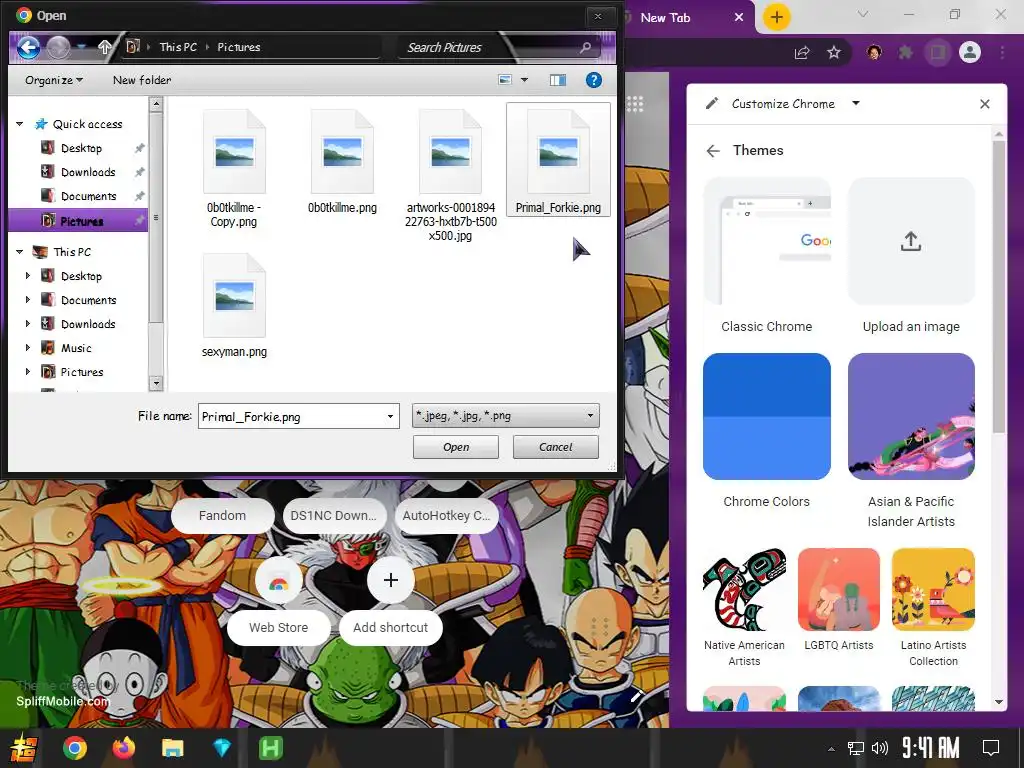Click the navigation pane scroll up arrow
The height and width of the screenshot is (768, 1024).
click(155, 104)
